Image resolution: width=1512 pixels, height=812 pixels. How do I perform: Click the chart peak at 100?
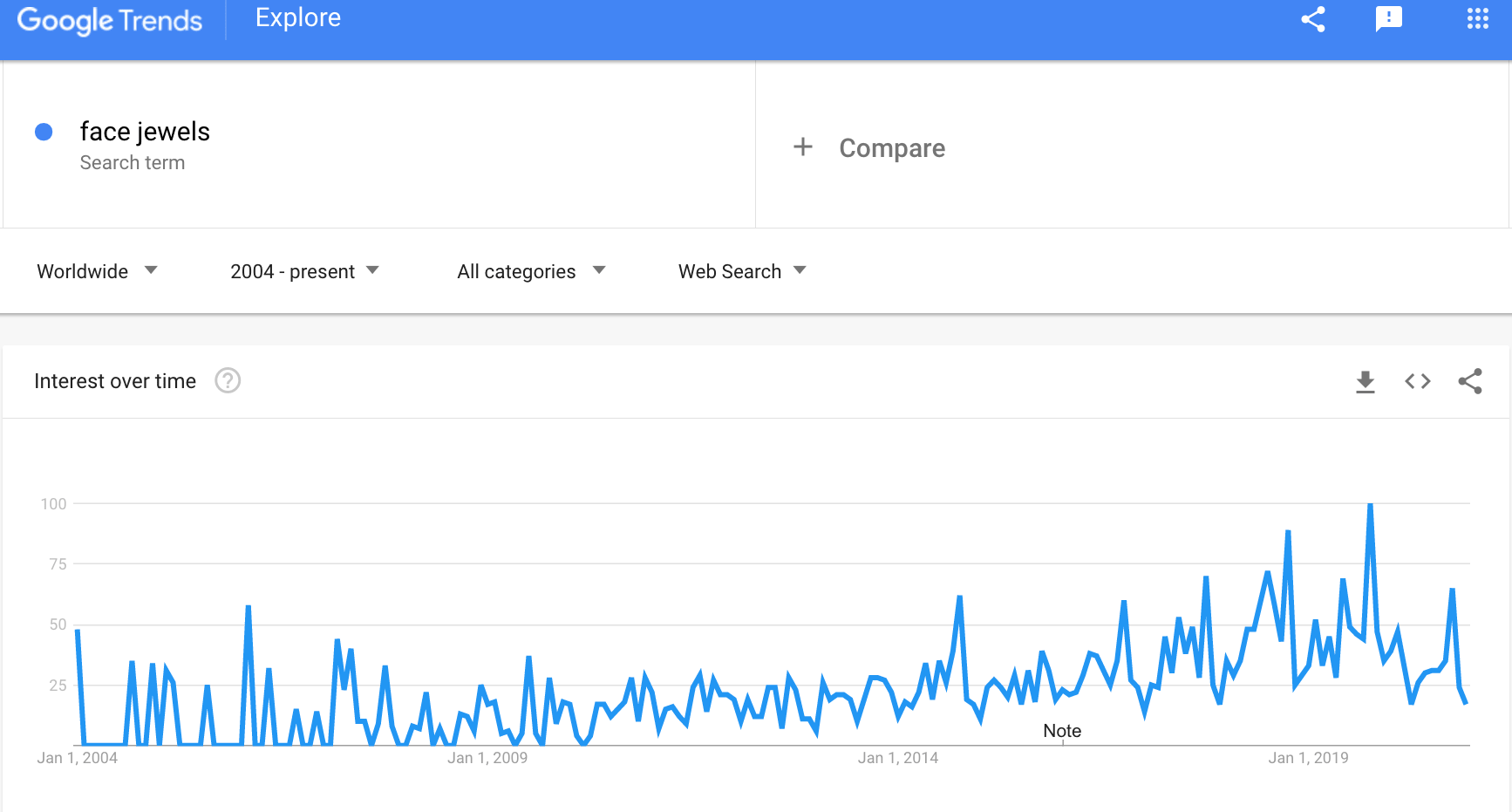(1371, 505)
